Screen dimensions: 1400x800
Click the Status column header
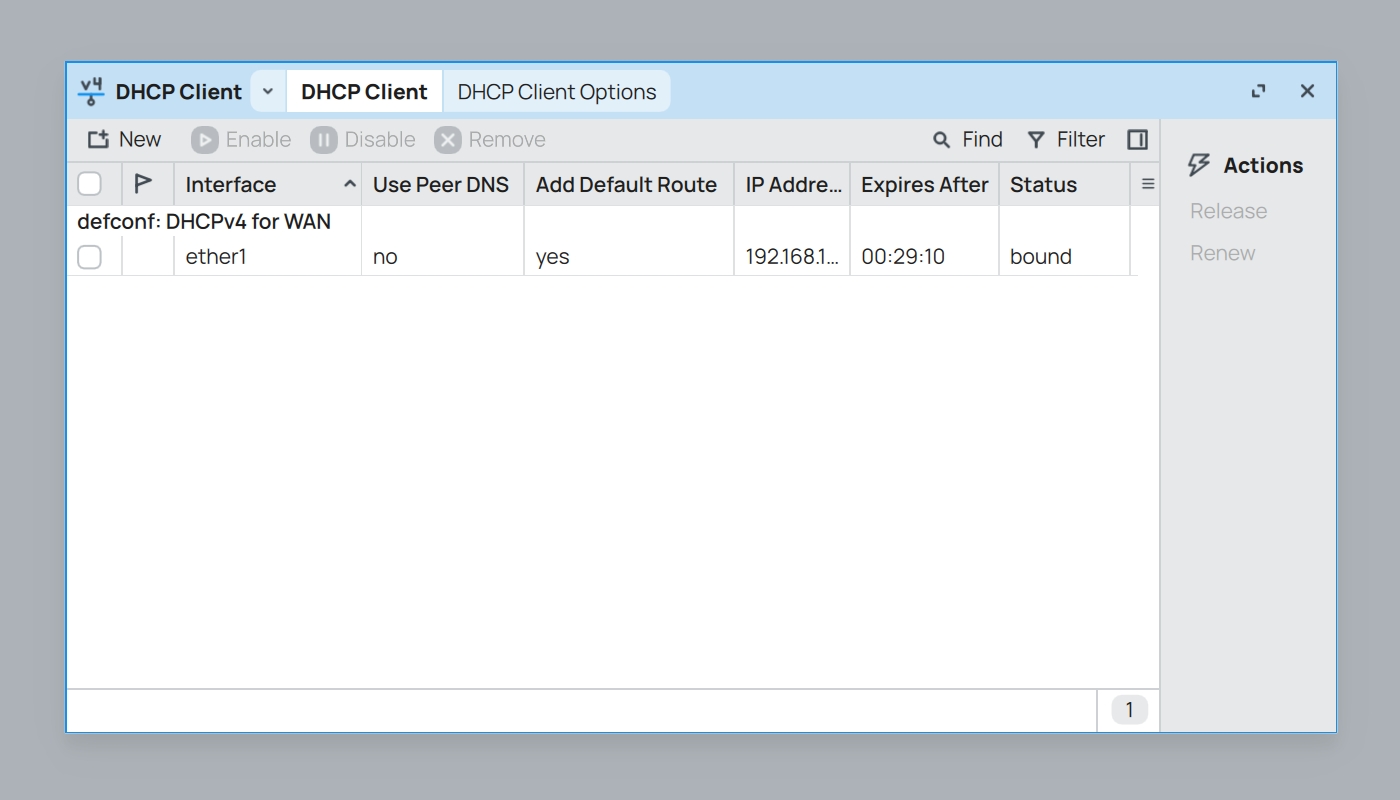pos(1064,184)
